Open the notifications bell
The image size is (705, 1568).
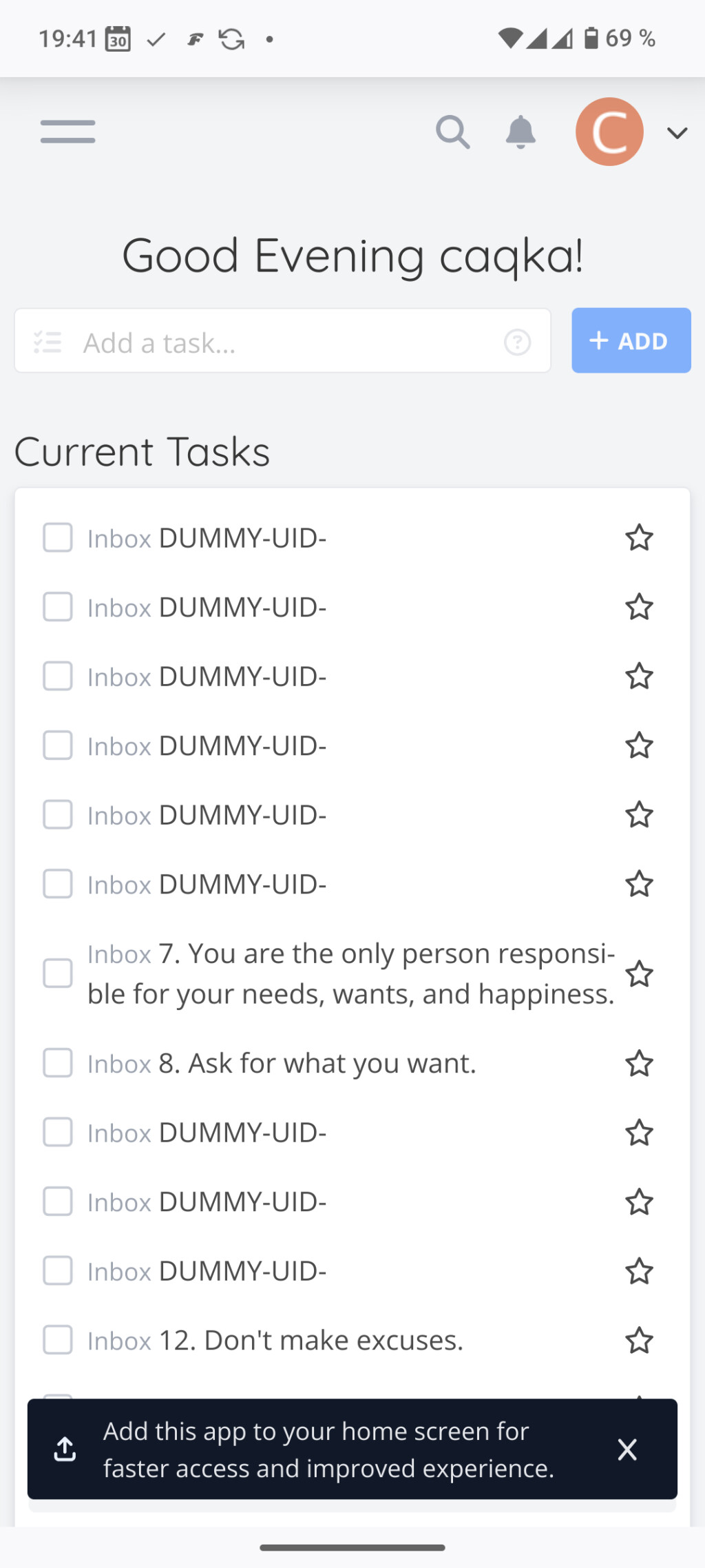[520, 132]
